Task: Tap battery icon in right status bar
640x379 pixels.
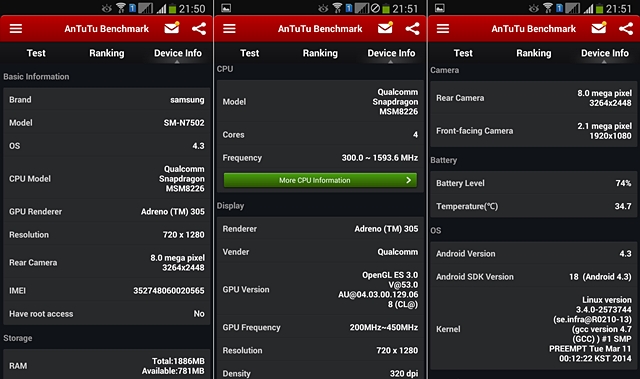Action: point(600,9)
